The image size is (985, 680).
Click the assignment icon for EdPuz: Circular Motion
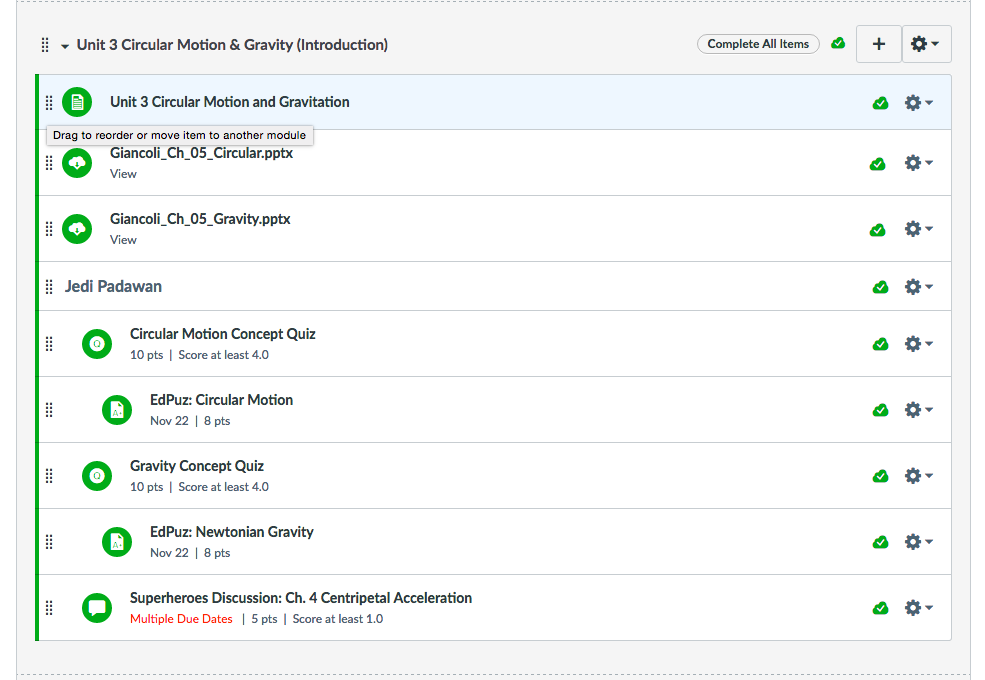click(117, 410)
